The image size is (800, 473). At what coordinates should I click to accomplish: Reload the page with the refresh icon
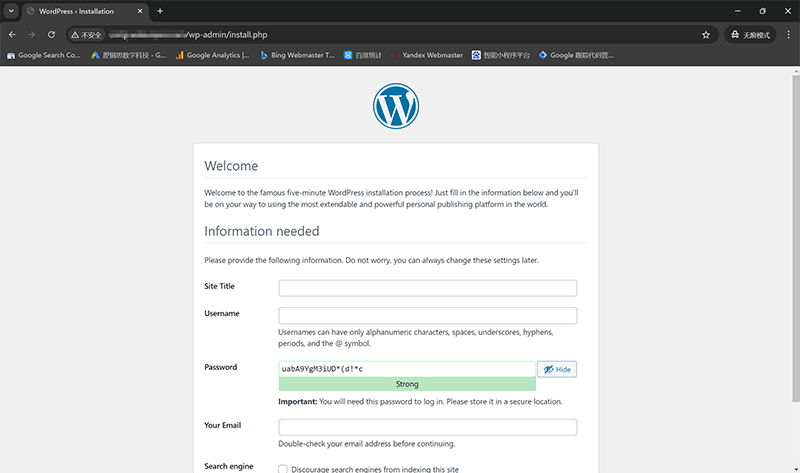pyautogui.click(x=52, y=35)
